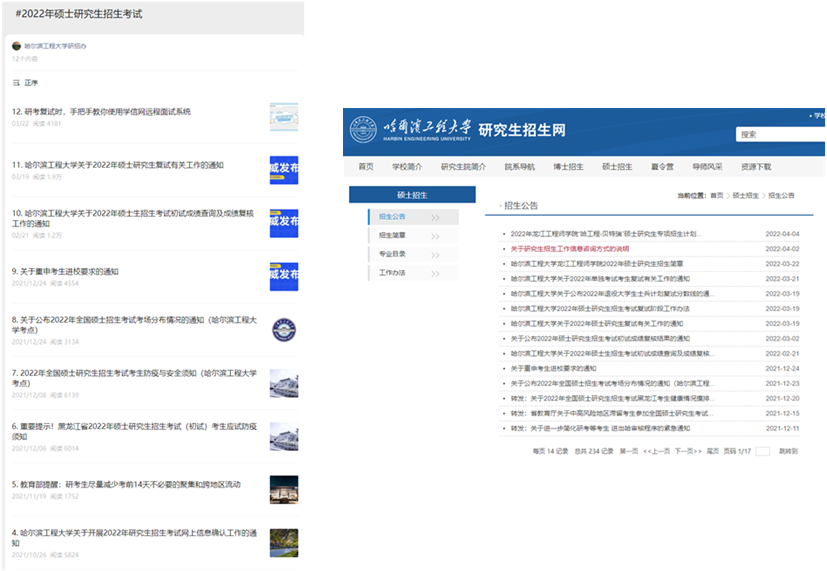Open red notice 关于研究生招生工作信息咨询方式的说明
The image size is (827, 571).
click(x=570, y=249)
